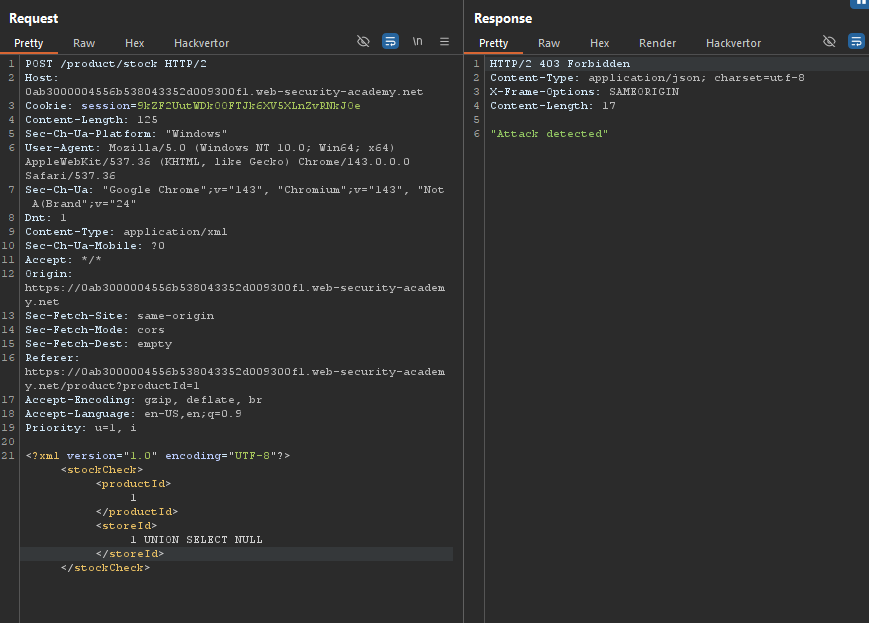The height and width of the screenshot is (623, 869).
Task: Click the Accept: */* header
Action: click(63, 260)
